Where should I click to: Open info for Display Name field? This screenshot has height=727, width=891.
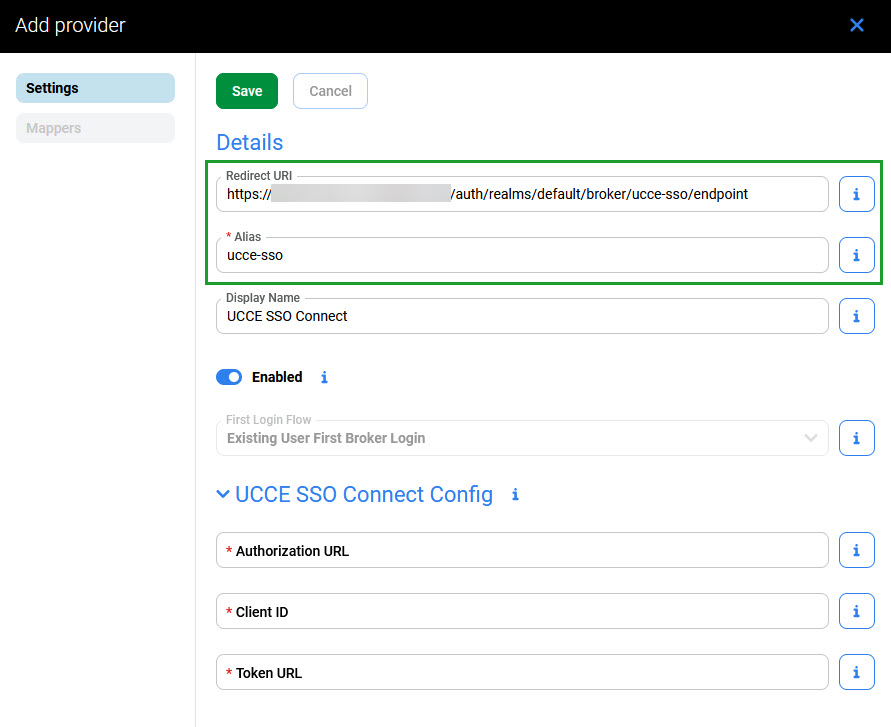click(x=857, y=316)
